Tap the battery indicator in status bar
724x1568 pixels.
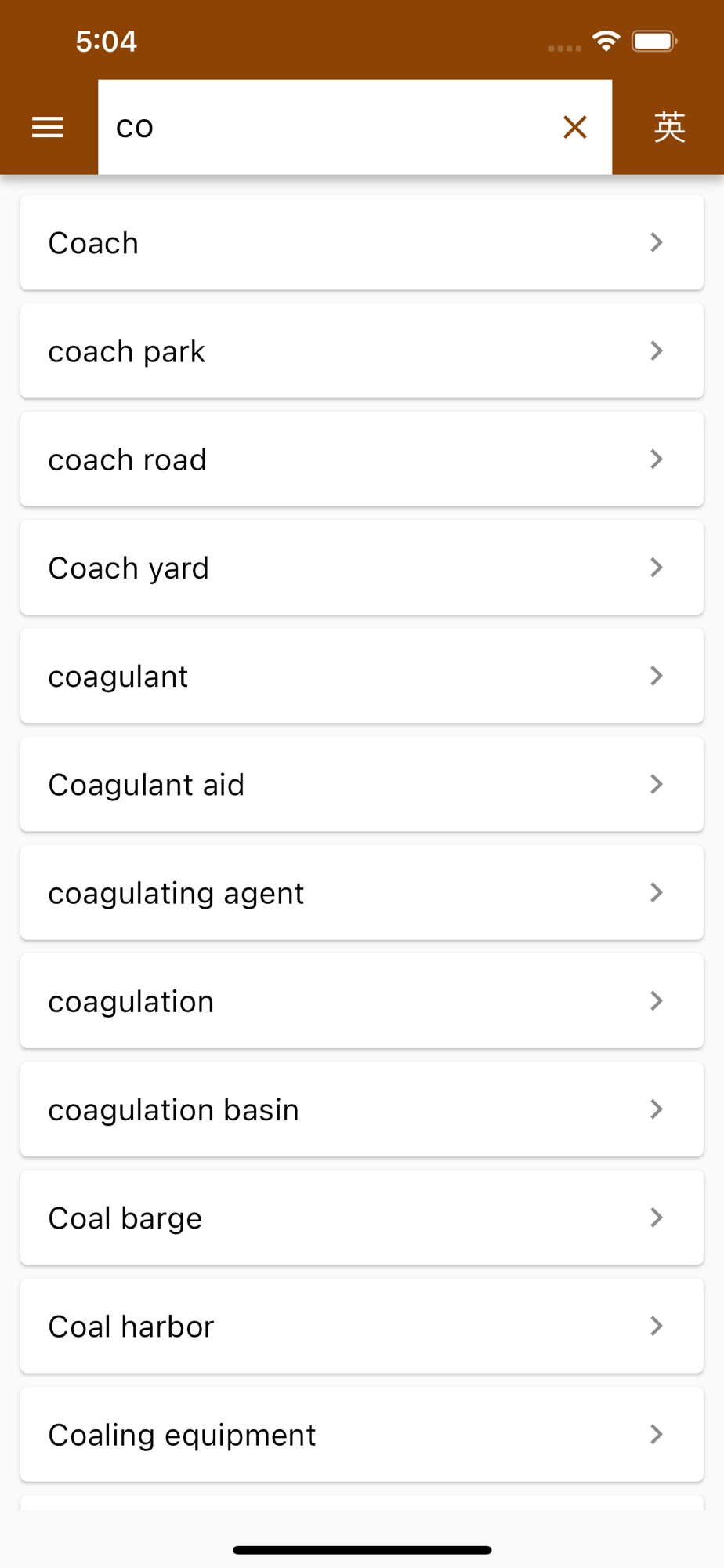[x=654, y=41]
